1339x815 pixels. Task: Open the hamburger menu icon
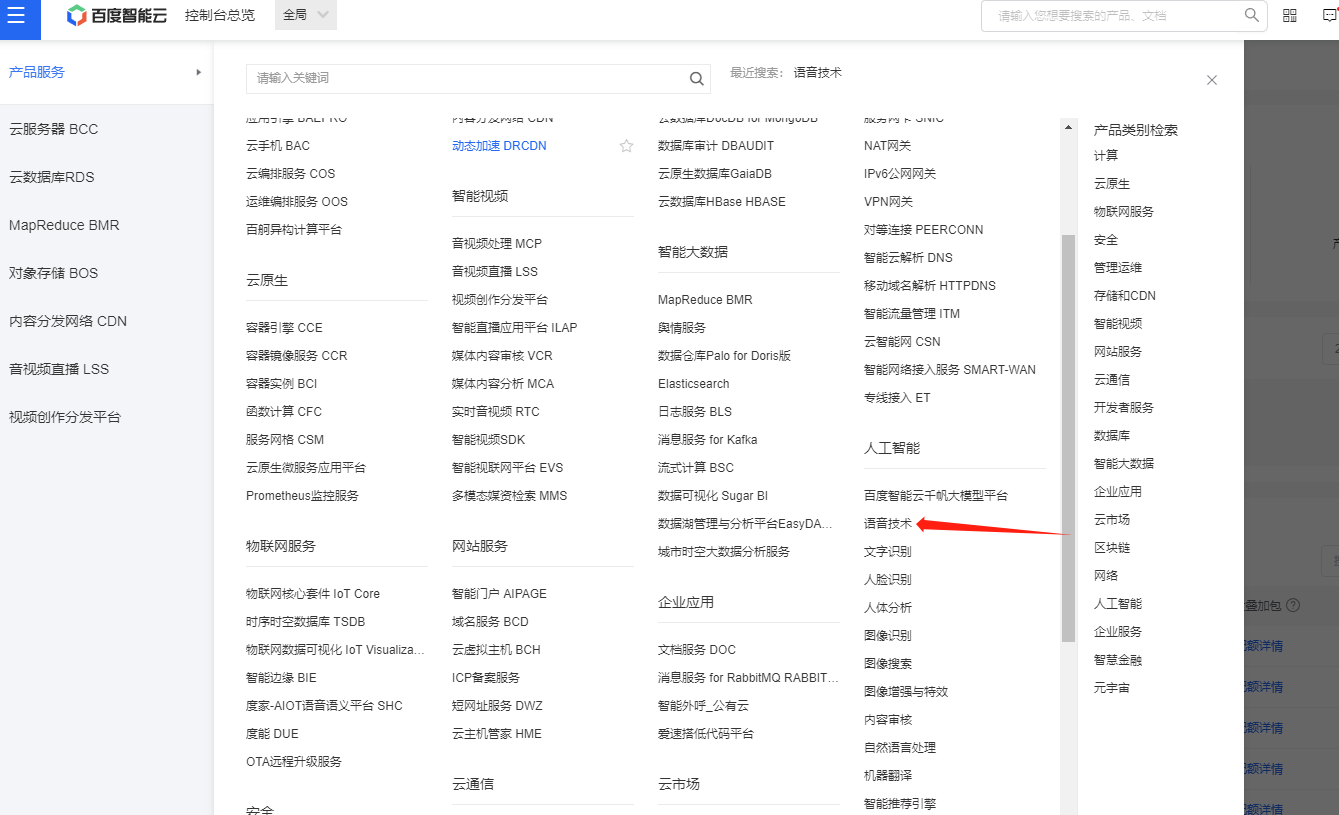click(x=16, y=16)
